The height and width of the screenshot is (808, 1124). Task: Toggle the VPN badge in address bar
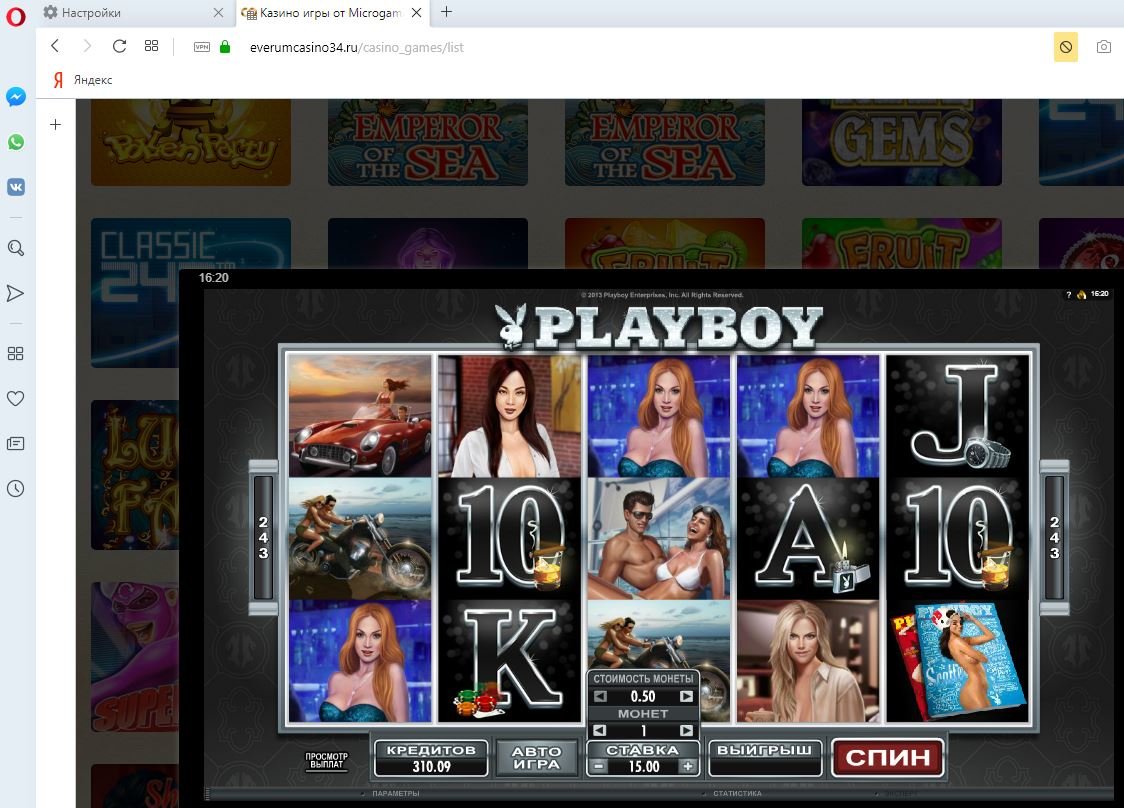(x=202, y=47)
